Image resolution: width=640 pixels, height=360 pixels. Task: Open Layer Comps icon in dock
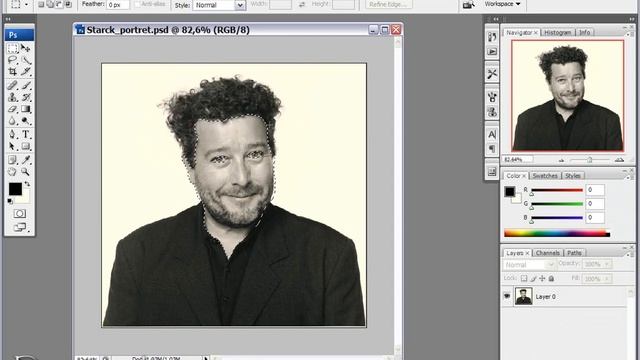[x=492, y=171]
